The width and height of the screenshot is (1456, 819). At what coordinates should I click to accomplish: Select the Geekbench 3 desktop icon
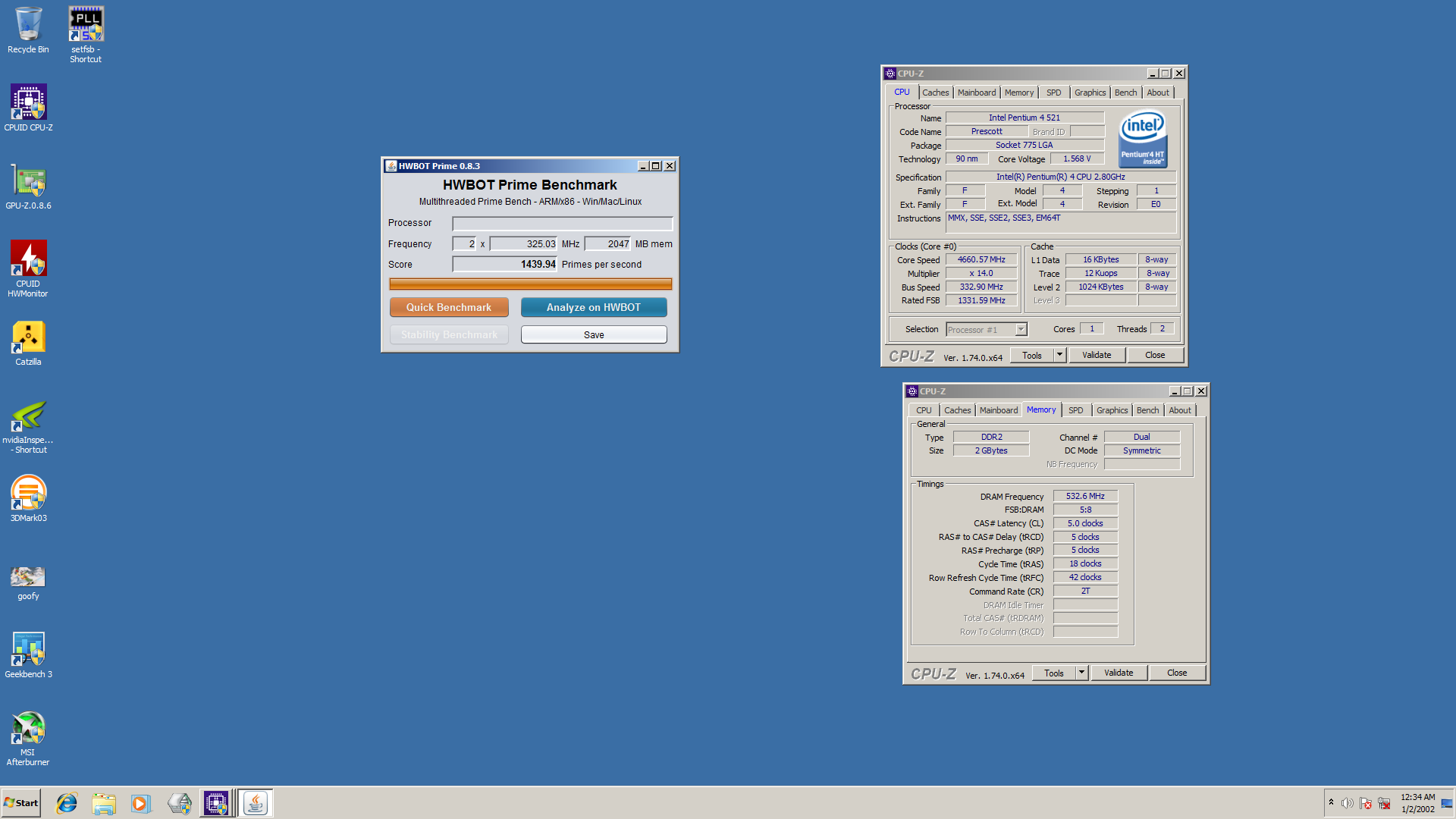click(x=28, y=655)
